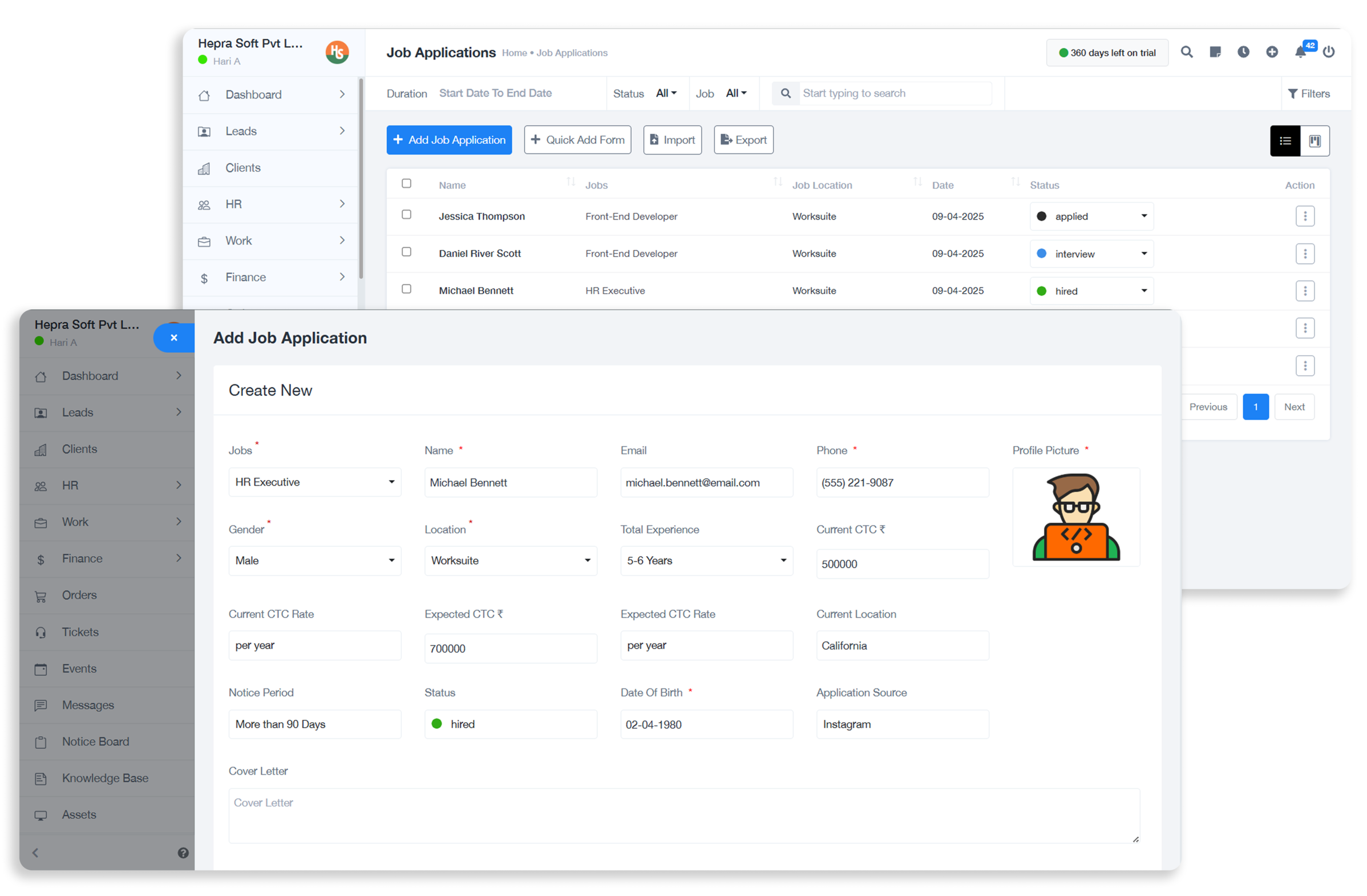
Task: Open Filters funnel panel
Action: point(1309,94)
